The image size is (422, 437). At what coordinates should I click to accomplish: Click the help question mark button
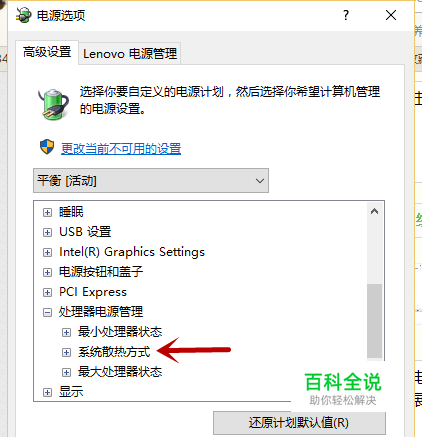(x=346, y=15)
